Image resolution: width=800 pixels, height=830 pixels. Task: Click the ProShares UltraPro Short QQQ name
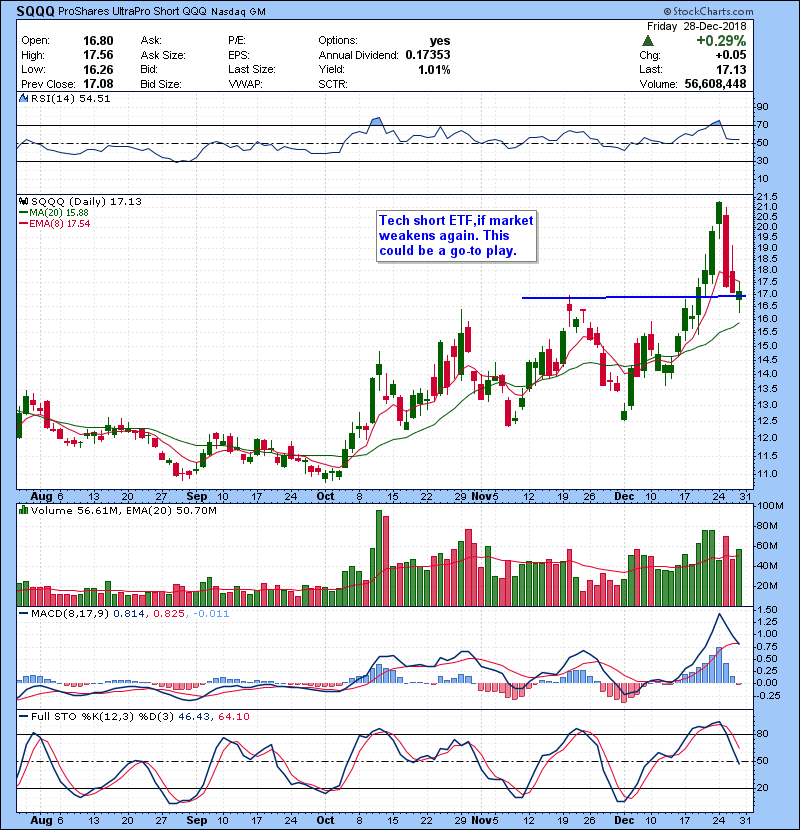click(132, 12)
